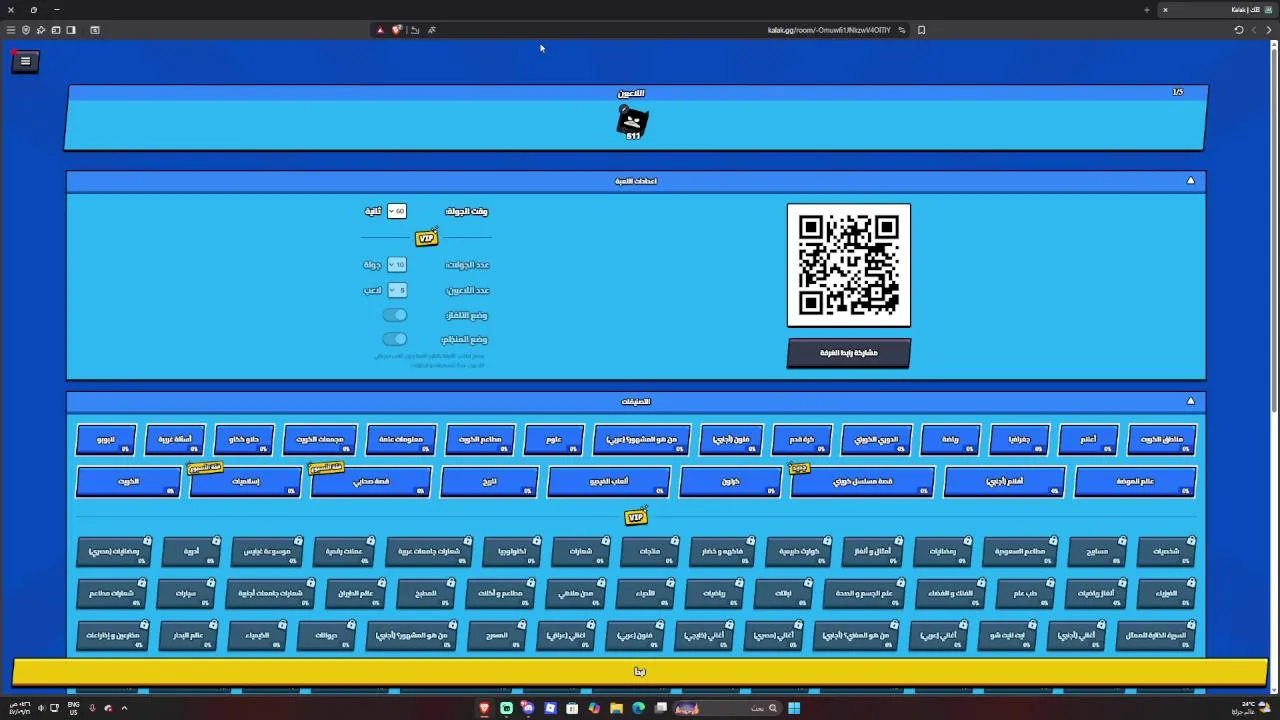Screen dimensions: 1280x720
Task: Select مناطق الكويت category
Action: point(1162,440)
